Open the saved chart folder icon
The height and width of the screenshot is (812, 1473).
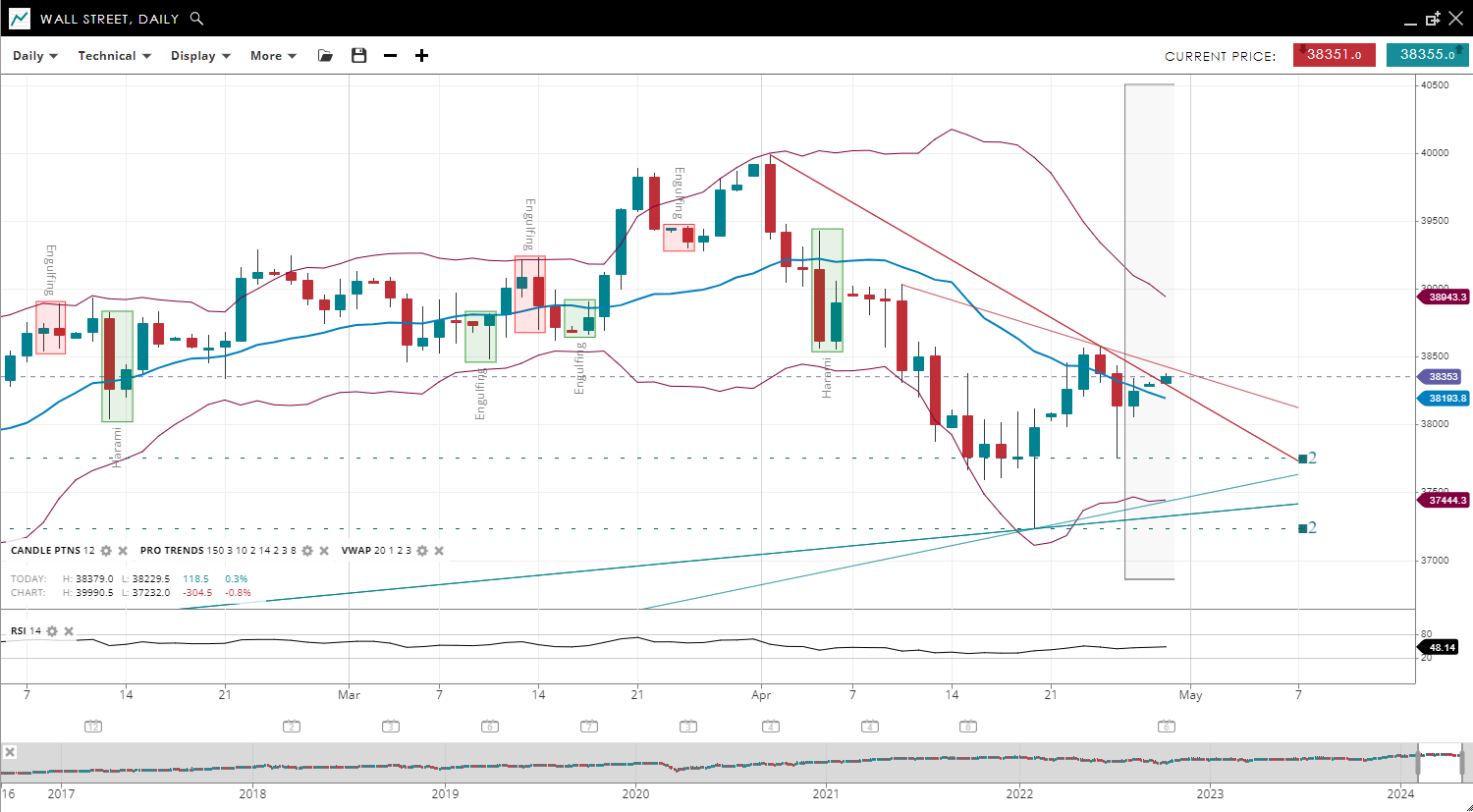(x=325, y=56)
